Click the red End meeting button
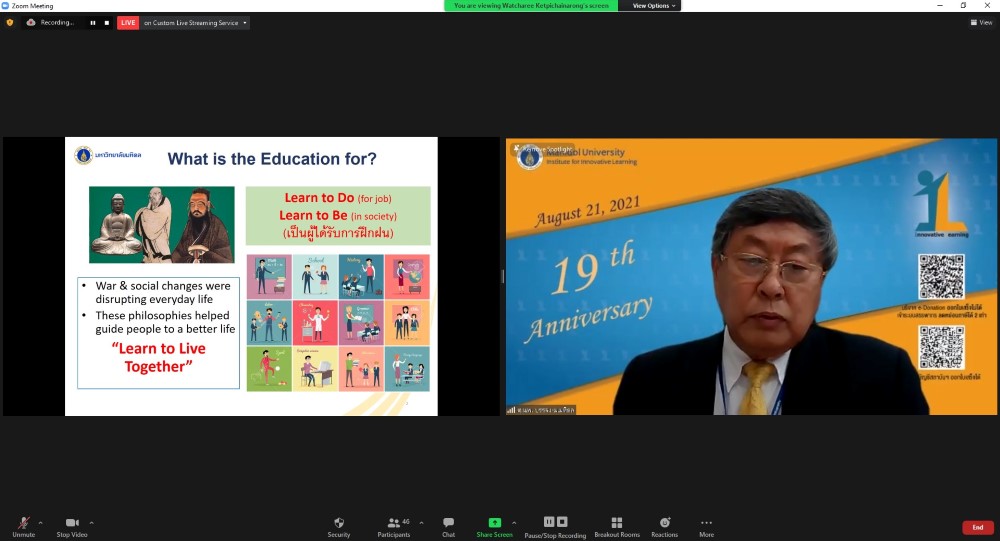Image resolution: width=1000 pixels, height=541 pixels. 977,527
